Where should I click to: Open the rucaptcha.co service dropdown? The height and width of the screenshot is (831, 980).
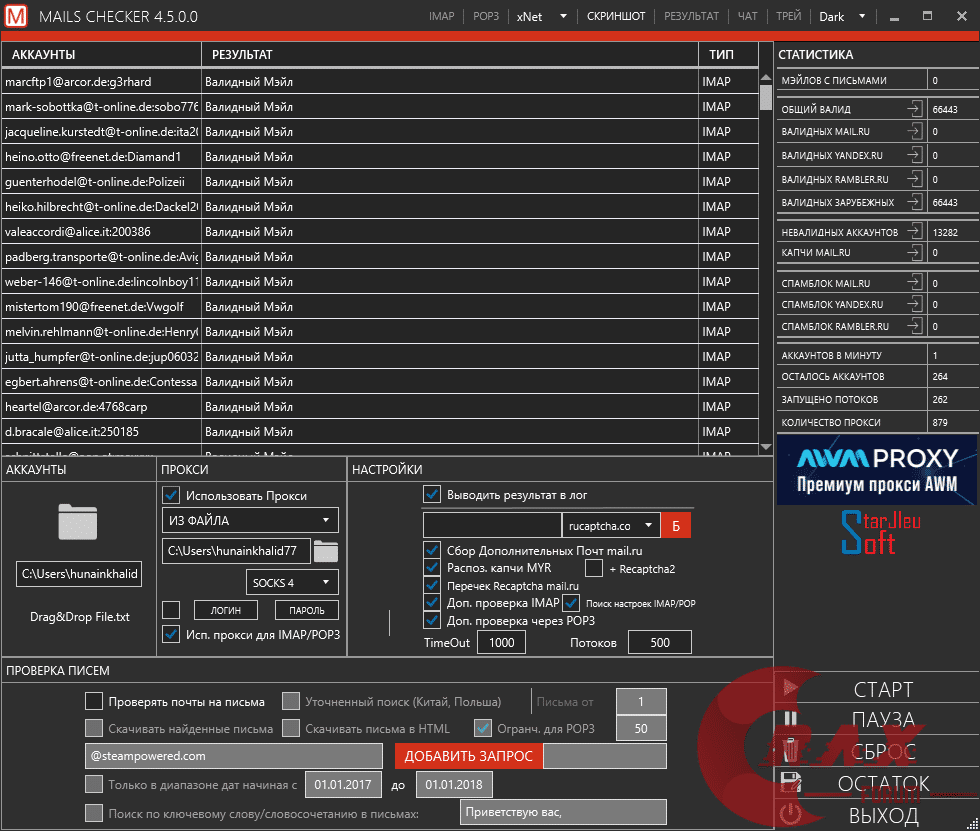(611, 525)
